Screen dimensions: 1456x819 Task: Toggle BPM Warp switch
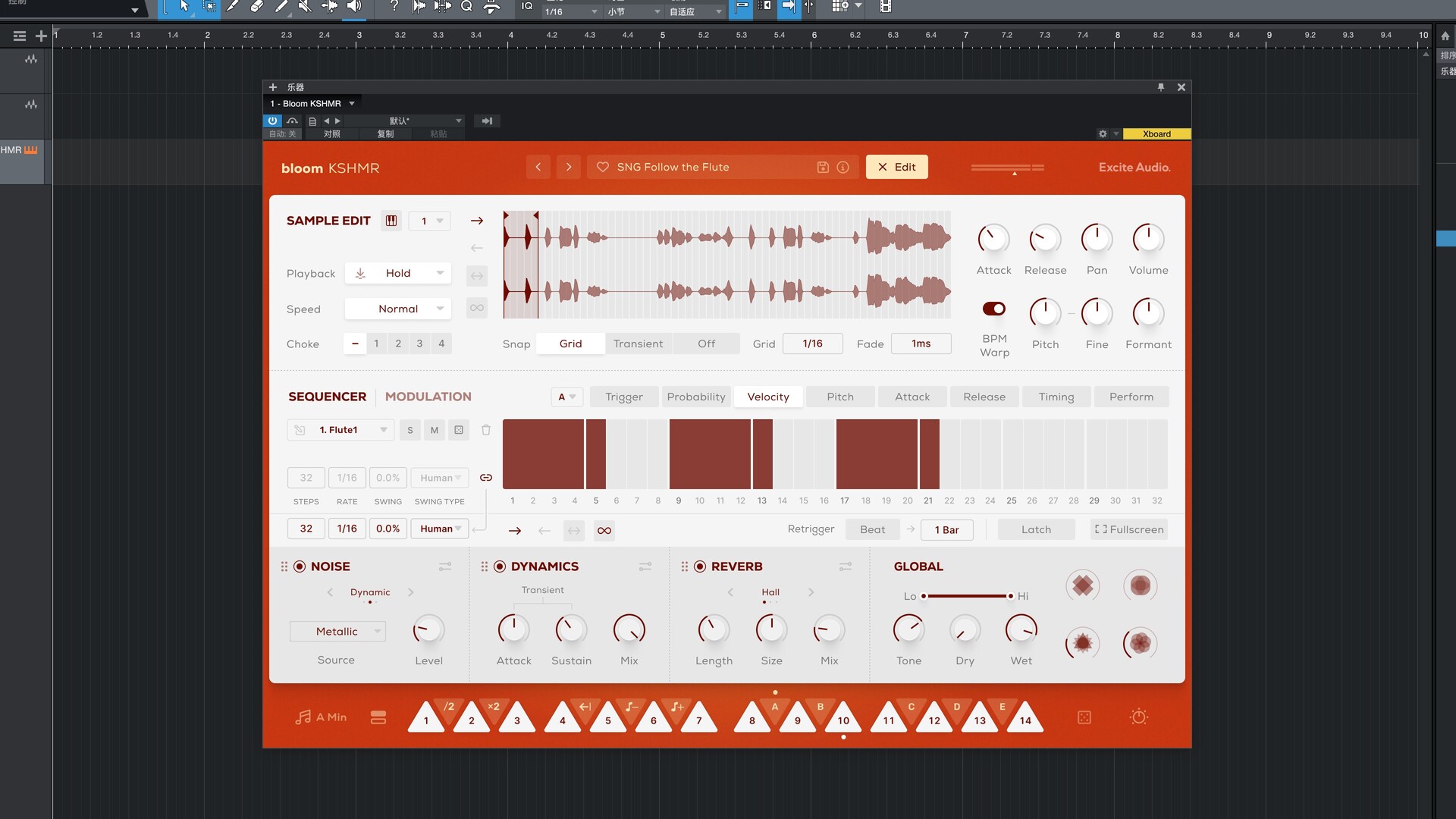click(994, 309)
